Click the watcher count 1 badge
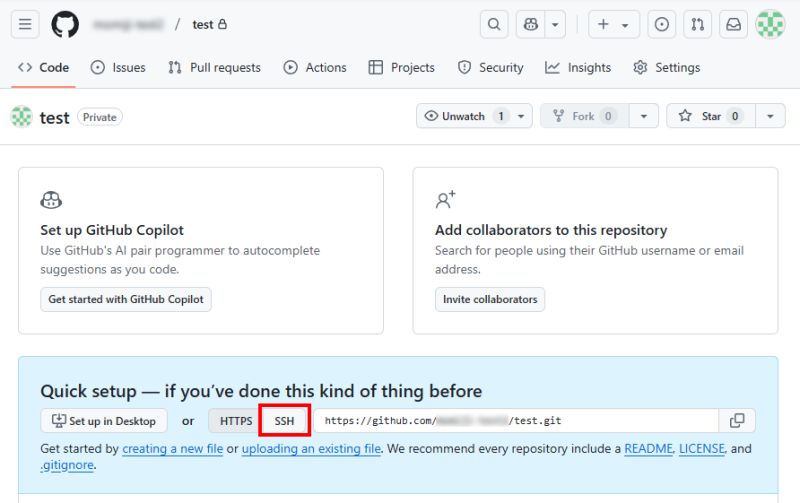 click(x=501, y=116)
